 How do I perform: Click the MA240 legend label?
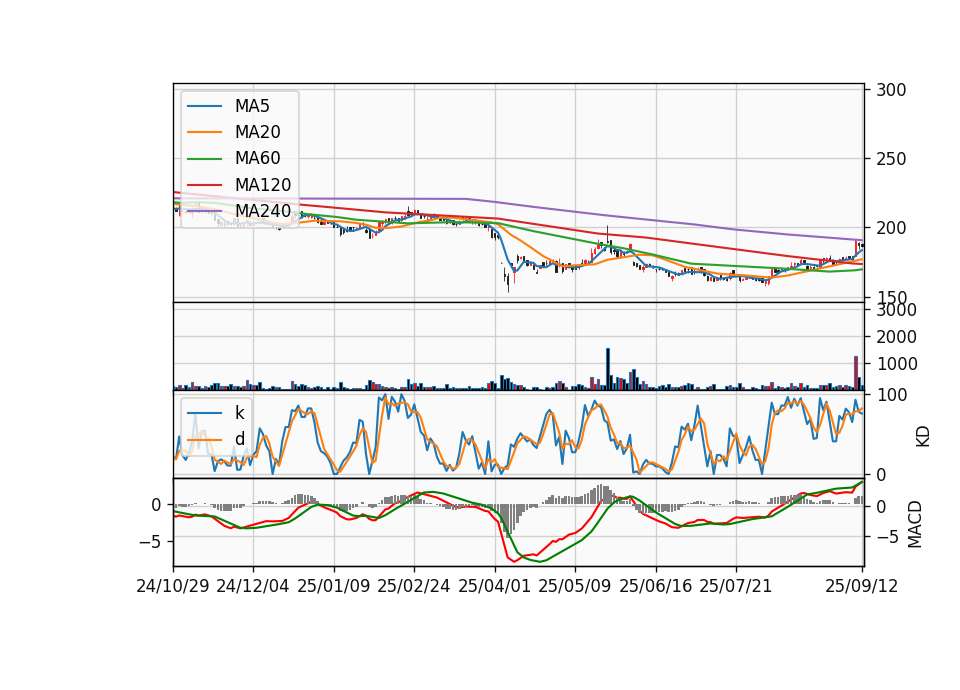(263, 211)
